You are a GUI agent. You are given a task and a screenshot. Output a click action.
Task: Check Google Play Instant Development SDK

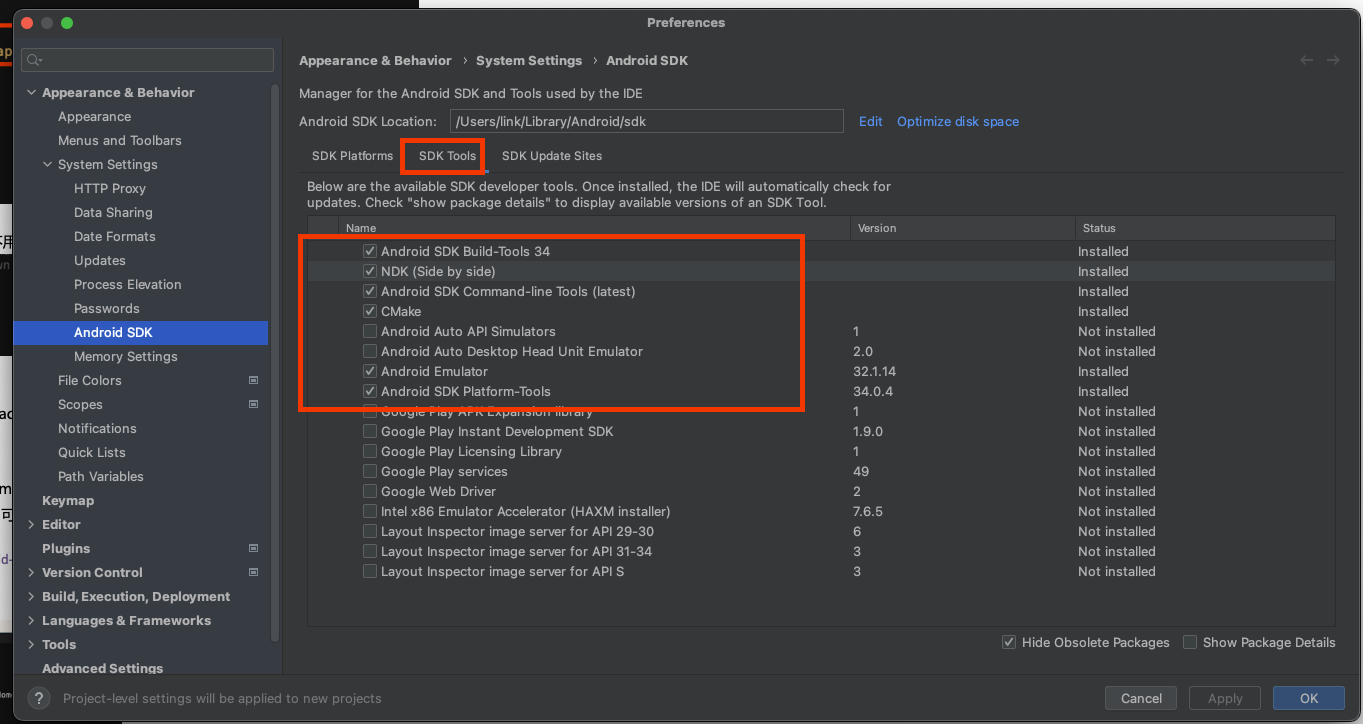[370, 431]
